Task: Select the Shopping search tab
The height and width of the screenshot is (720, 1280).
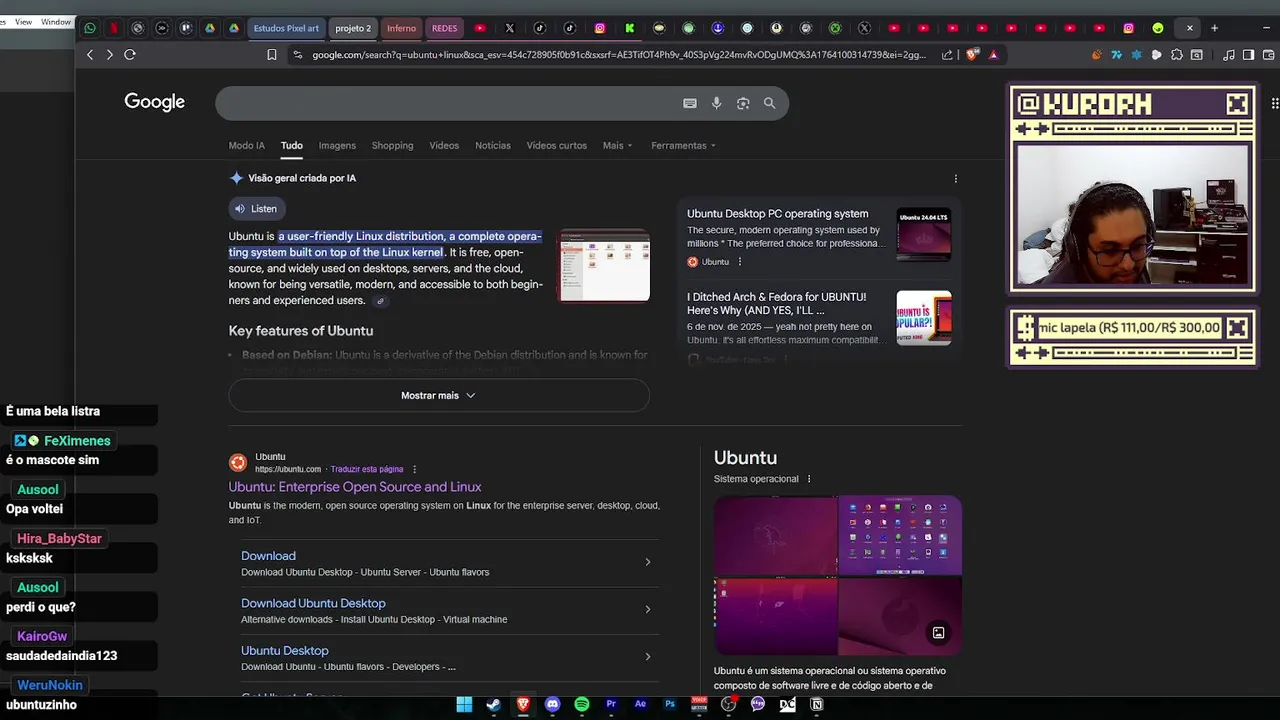Action: click(392, 146)
